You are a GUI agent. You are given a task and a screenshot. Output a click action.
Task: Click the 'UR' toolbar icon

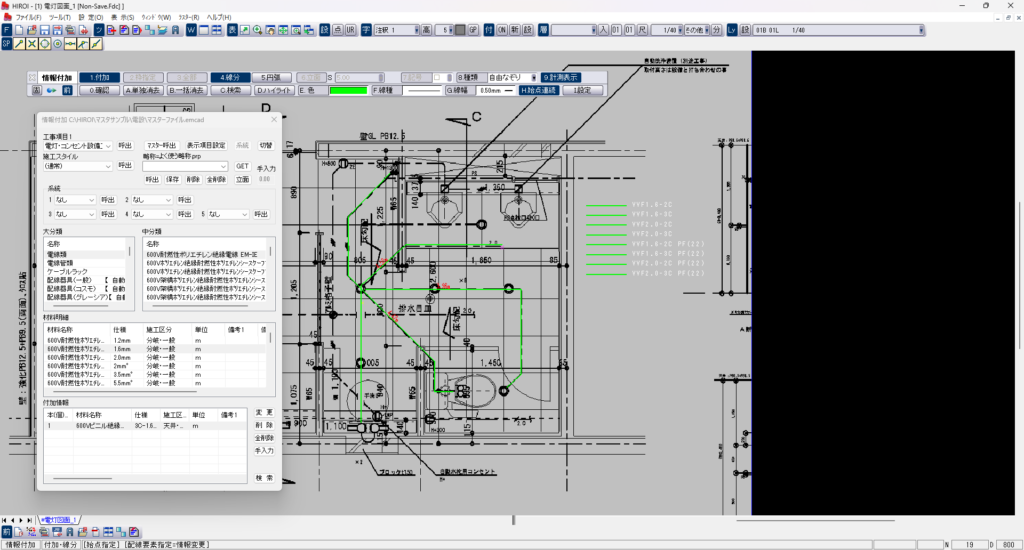point(351,30)
